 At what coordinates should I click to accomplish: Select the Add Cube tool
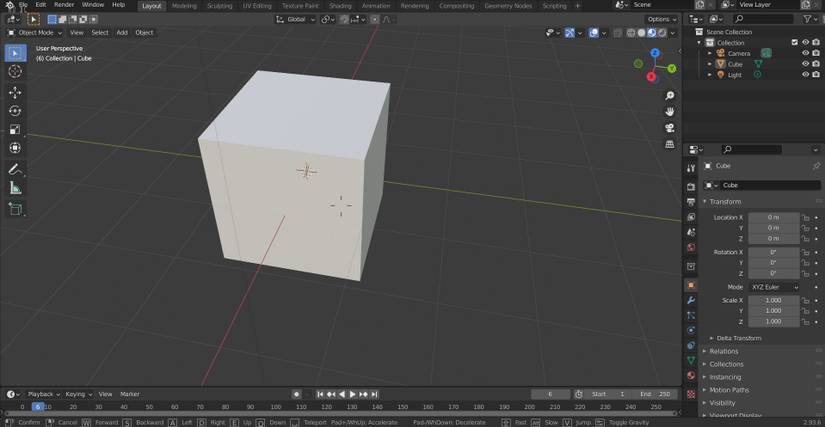pyautogui.click(x=15, y=209)
